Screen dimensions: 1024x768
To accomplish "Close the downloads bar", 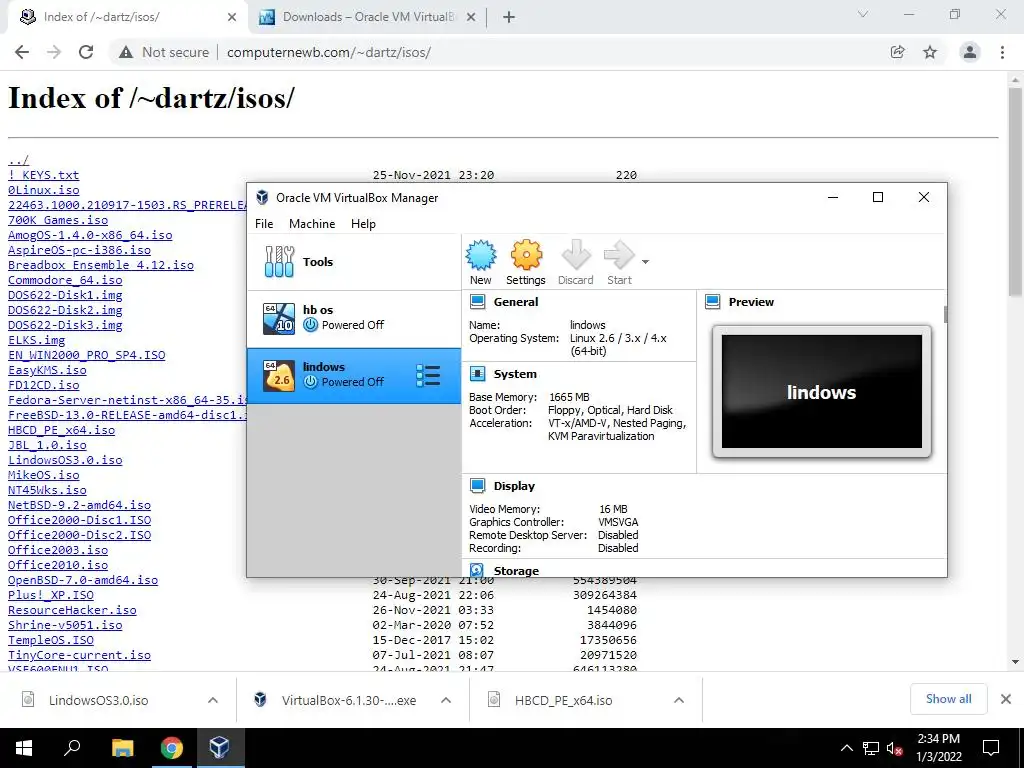I will [1006, 699].
